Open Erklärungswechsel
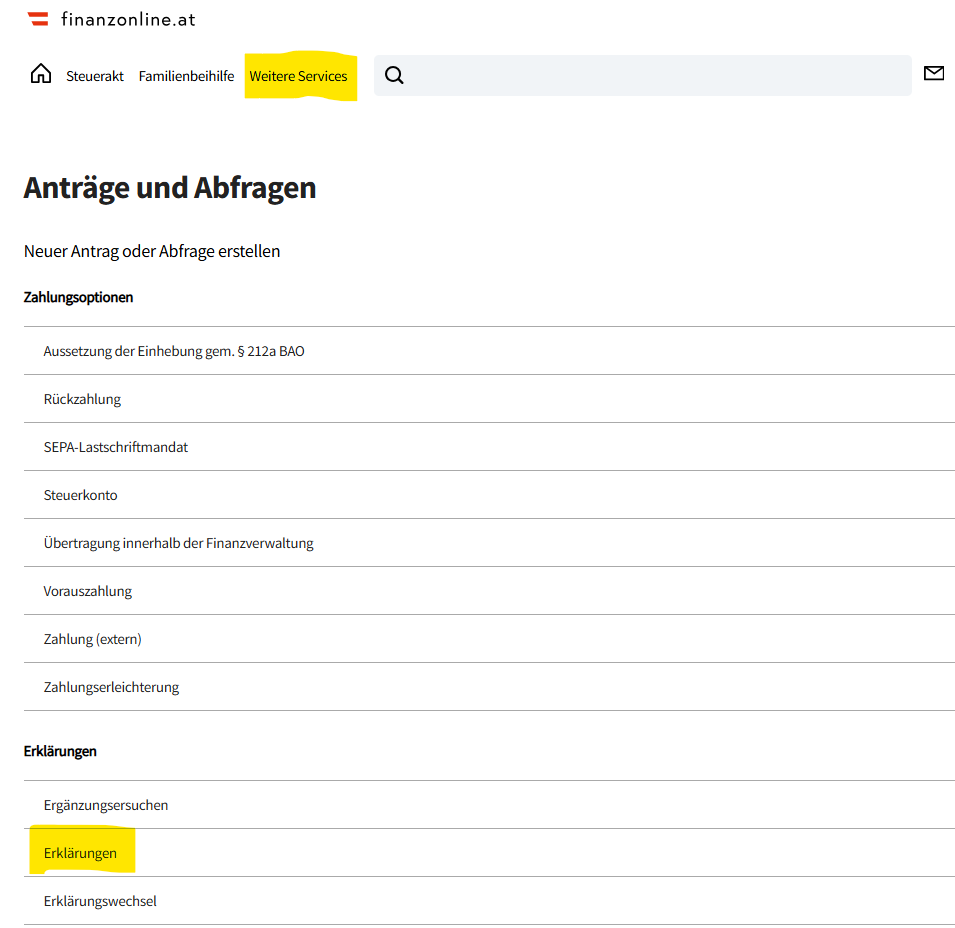 pos(100,901)
